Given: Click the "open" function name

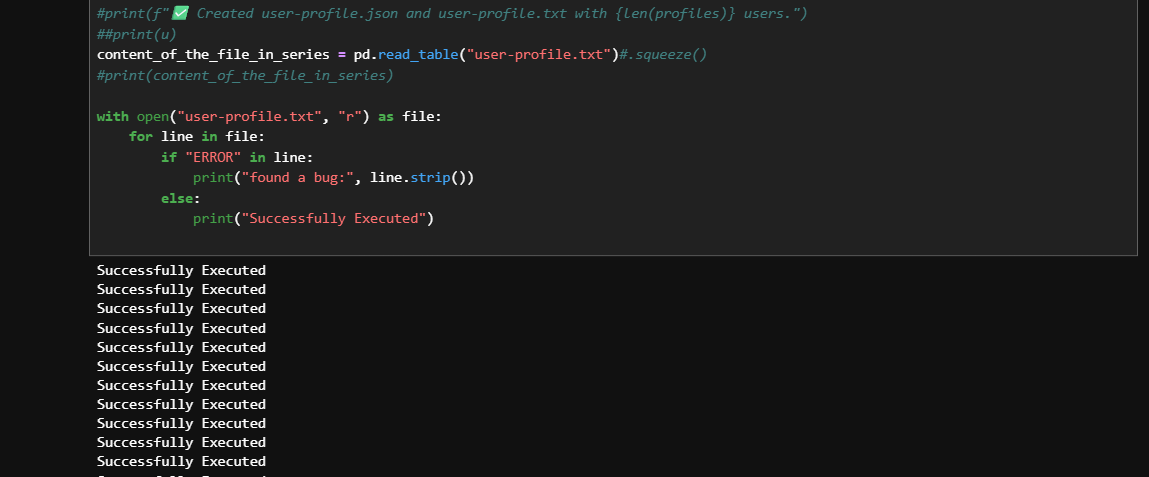Looking at the screenshot, I should (152, 117).
